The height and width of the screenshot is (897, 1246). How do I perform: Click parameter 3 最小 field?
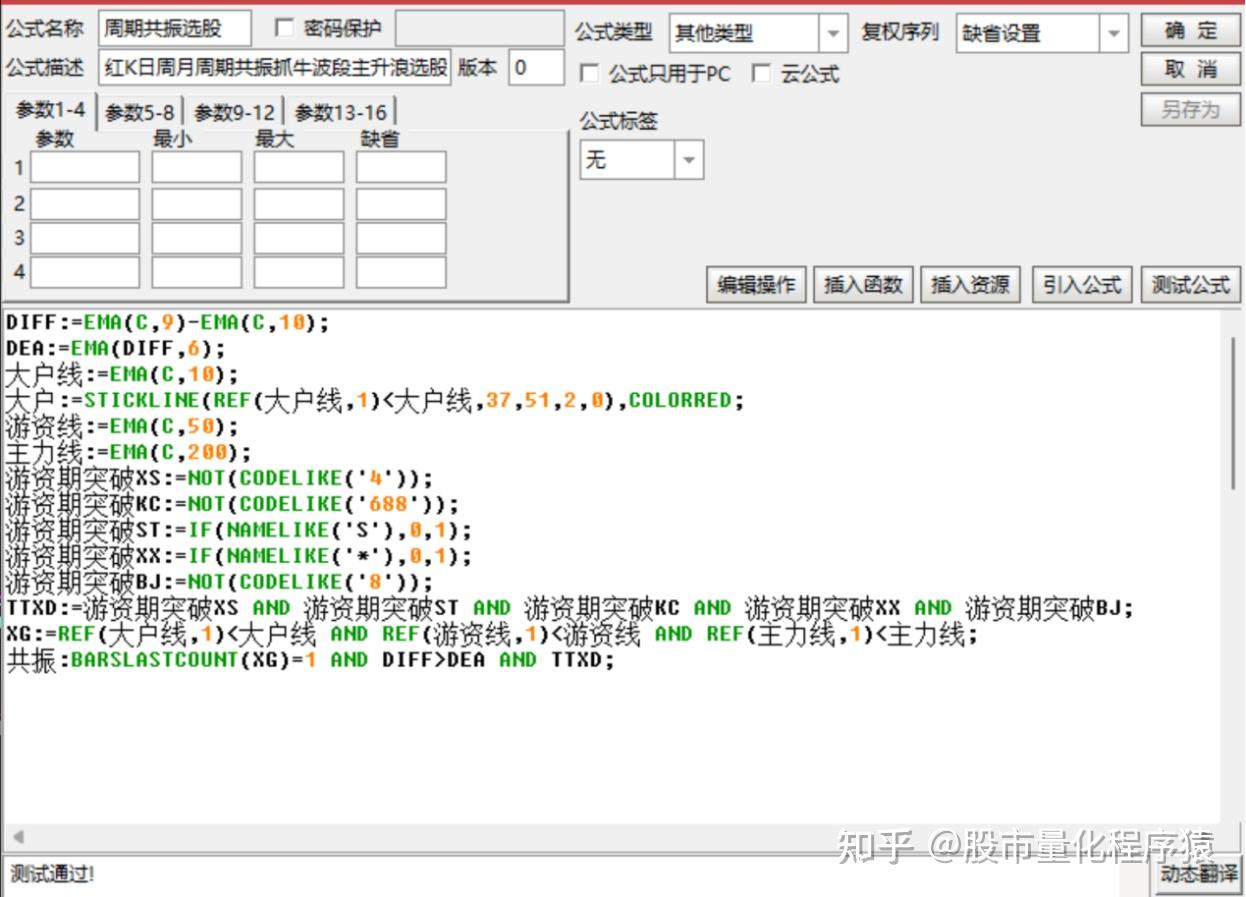tap(197, 238)
